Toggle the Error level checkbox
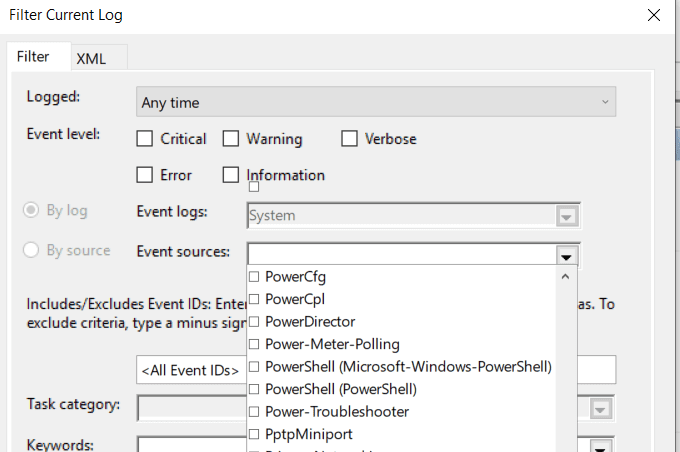 tap(145, 175)
